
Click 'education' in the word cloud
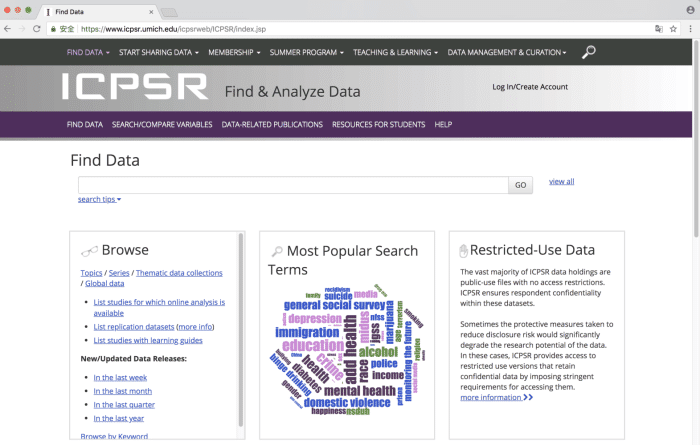click(x=313, y=345)
